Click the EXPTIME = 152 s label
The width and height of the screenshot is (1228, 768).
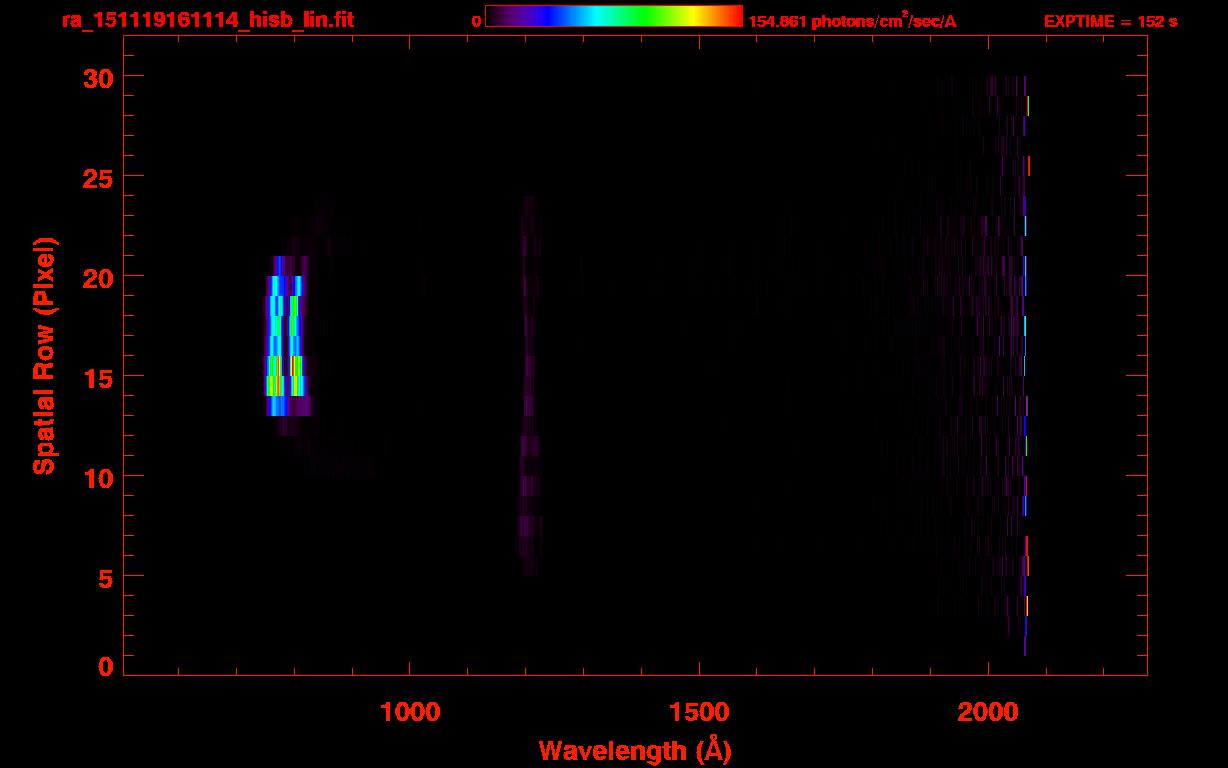[1110, 21]
